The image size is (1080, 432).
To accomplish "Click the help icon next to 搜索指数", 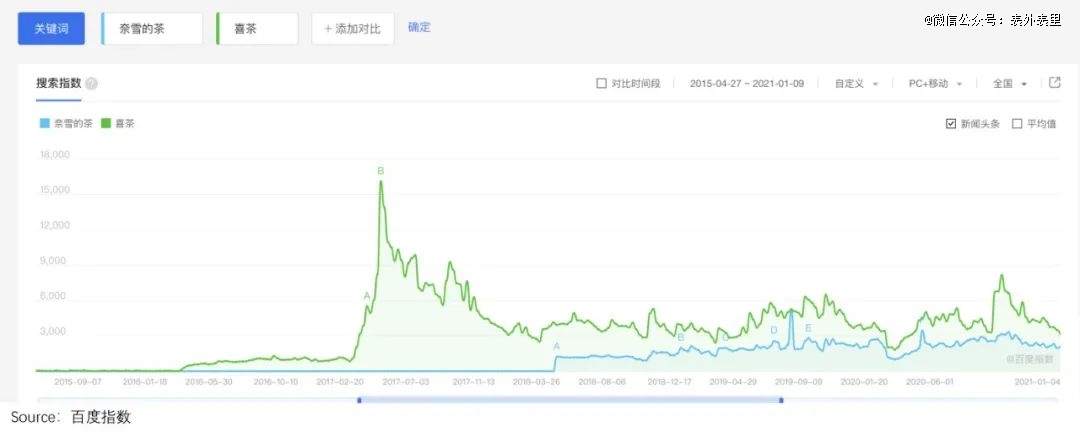I will click(x=92, y=83).
